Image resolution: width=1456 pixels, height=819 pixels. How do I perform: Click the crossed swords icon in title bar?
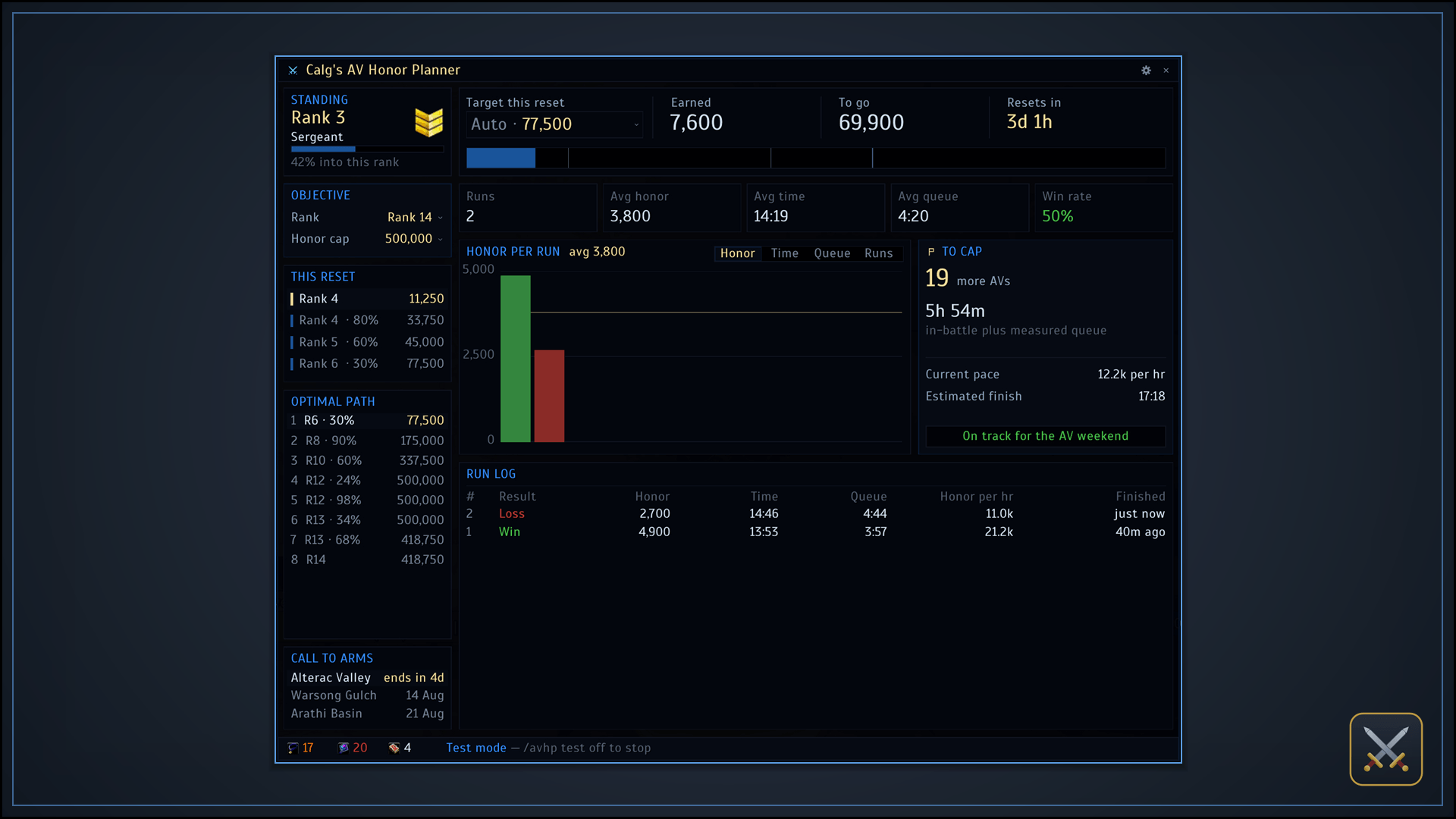293,70
